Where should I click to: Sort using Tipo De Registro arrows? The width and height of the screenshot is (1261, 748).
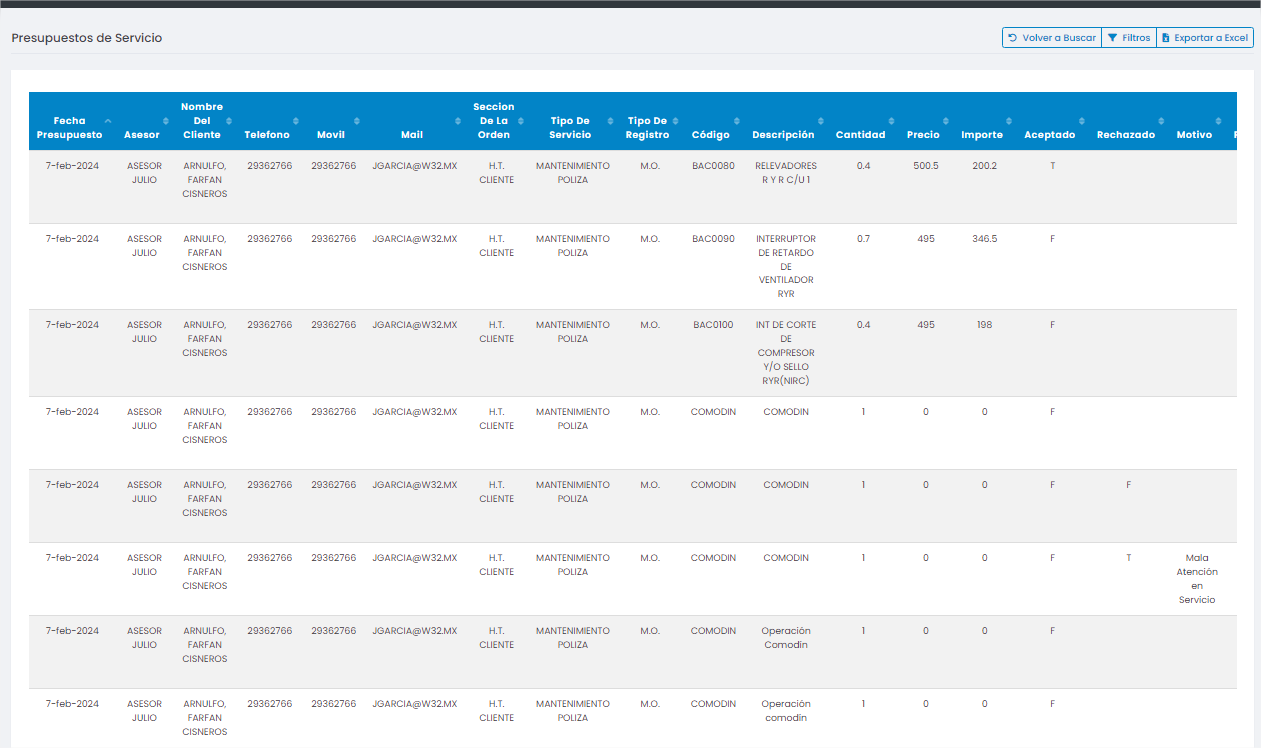[x=677, y=121]
